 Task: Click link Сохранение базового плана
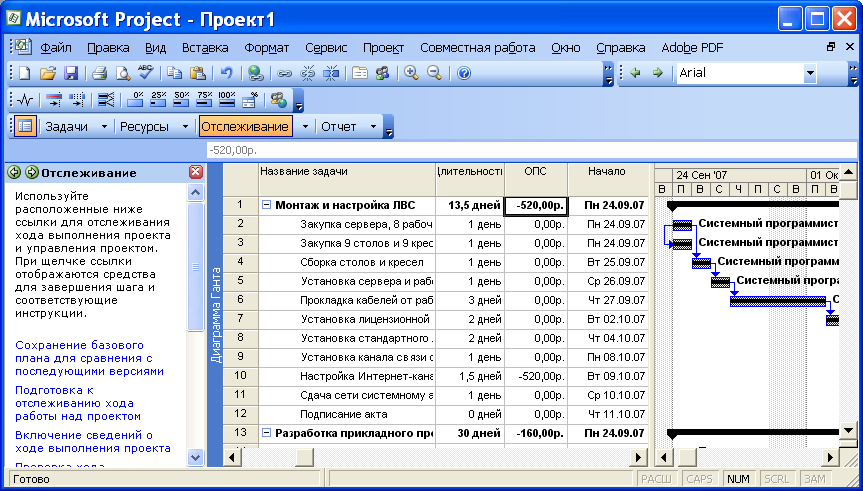click(89, 358)
